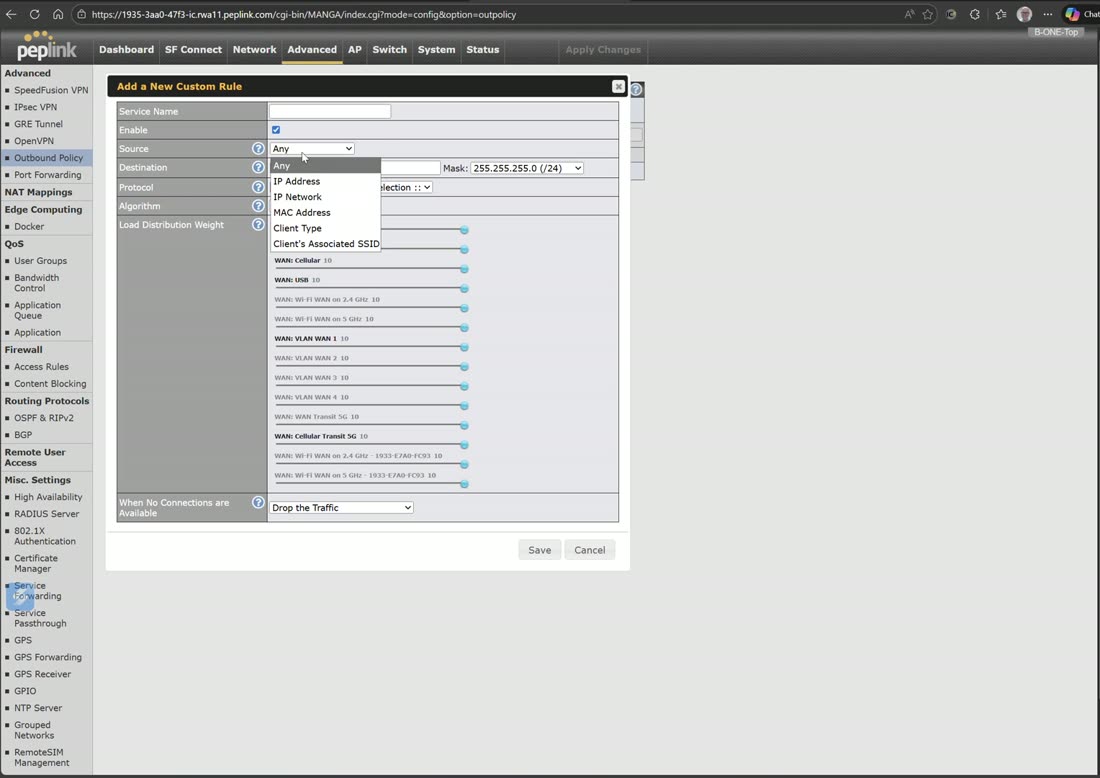
Task: Toggle the Enable checkbox
Action: click(x=276, y=130)
